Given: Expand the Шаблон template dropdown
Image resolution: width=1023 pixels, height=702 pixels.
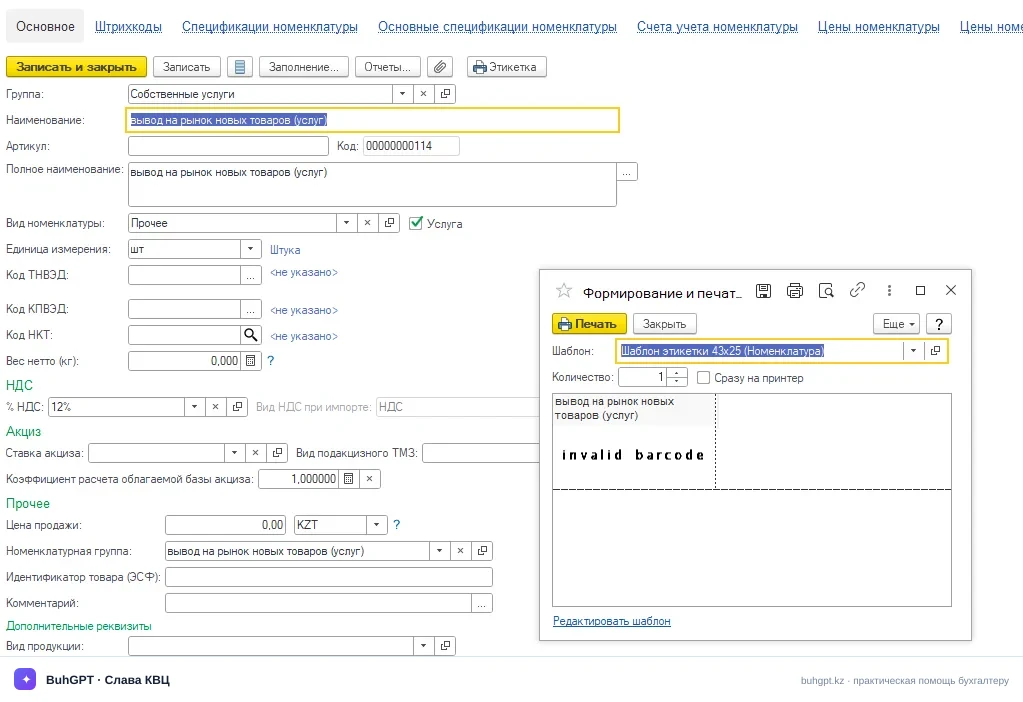Looking at the screenshot, I should (913, 351).
